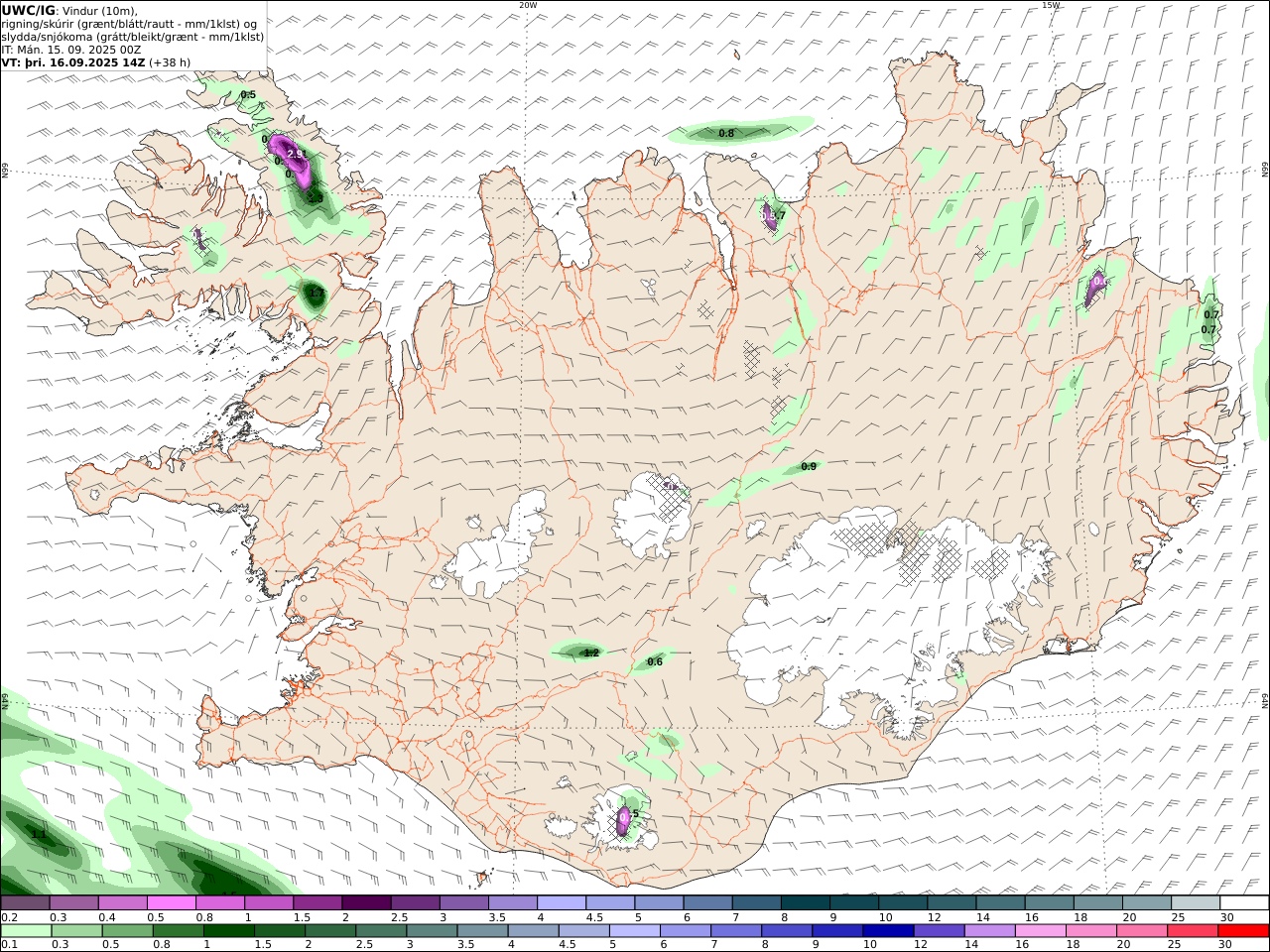Click the '15W' longitude label at top
The width and height of the screenshot is (1270, 952).
pyautogui.click(x=1051, y=5)
